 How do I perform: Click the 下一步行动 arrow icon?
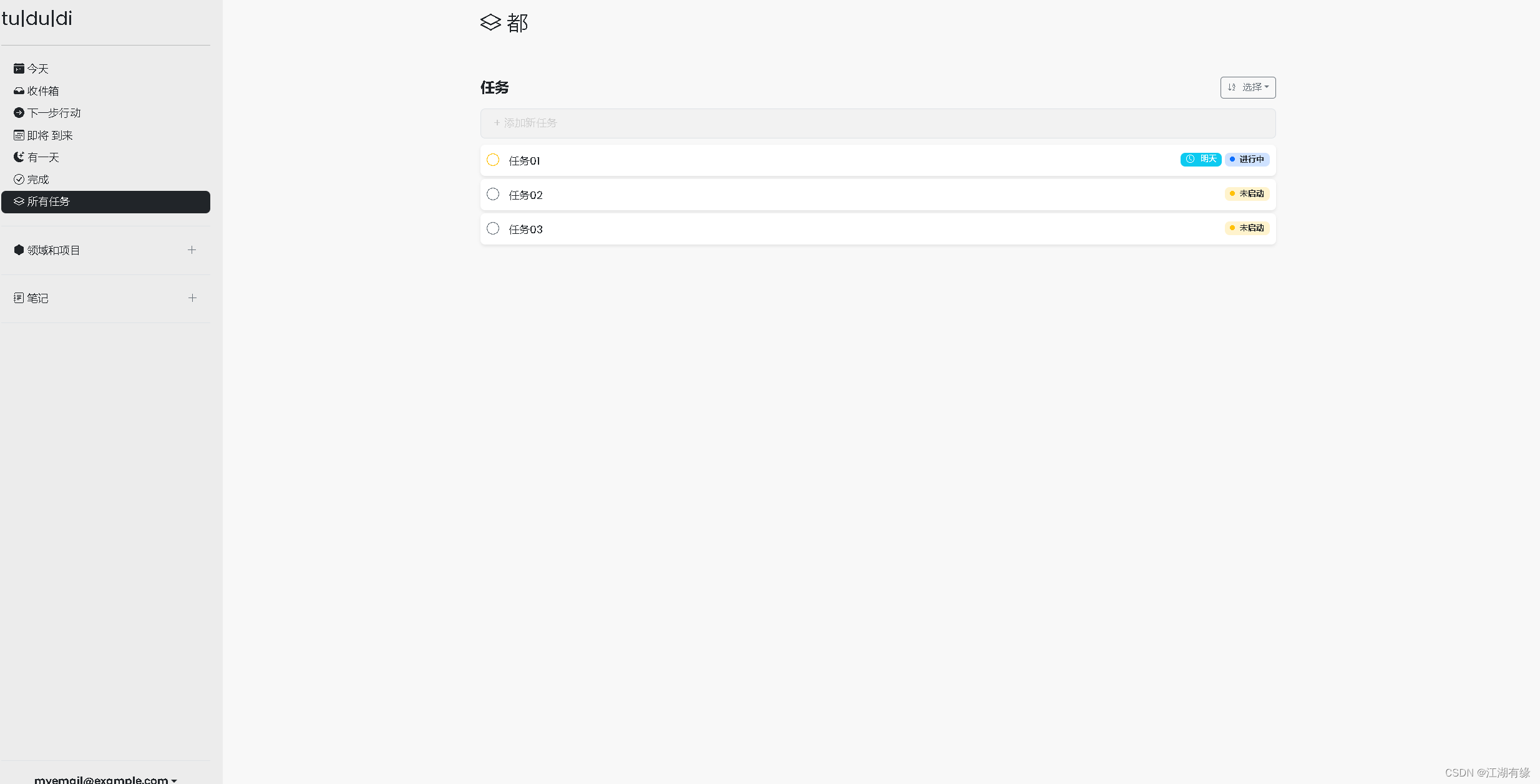(x=19, y=113)
